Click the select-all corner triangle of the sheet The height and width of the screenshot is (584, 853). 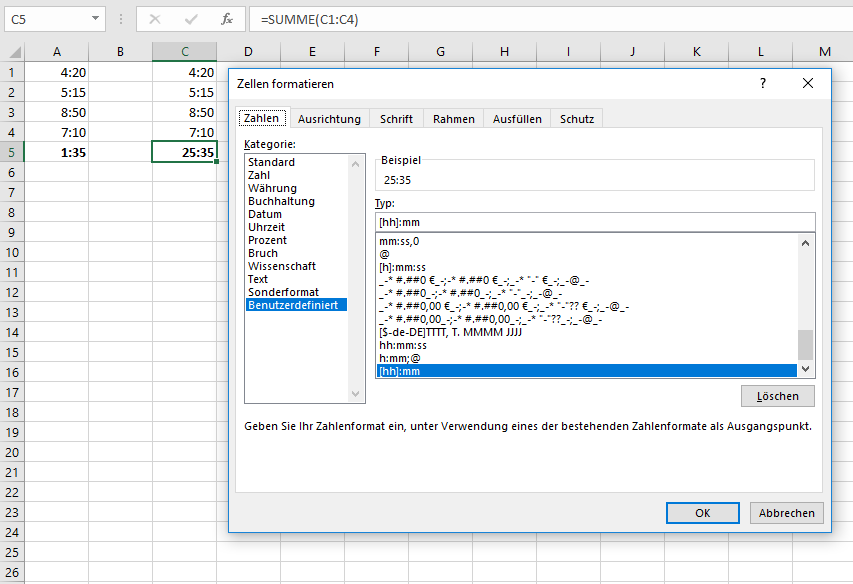(x=15, y=52)
